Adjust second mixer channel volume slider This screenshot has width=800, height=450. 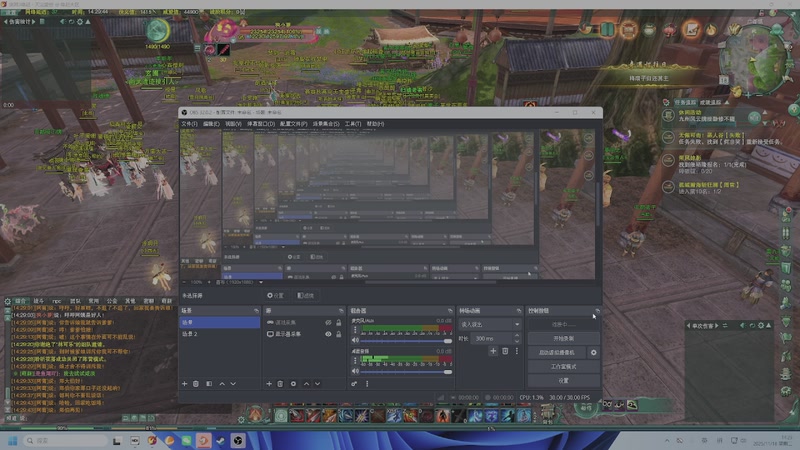(406, 372)
